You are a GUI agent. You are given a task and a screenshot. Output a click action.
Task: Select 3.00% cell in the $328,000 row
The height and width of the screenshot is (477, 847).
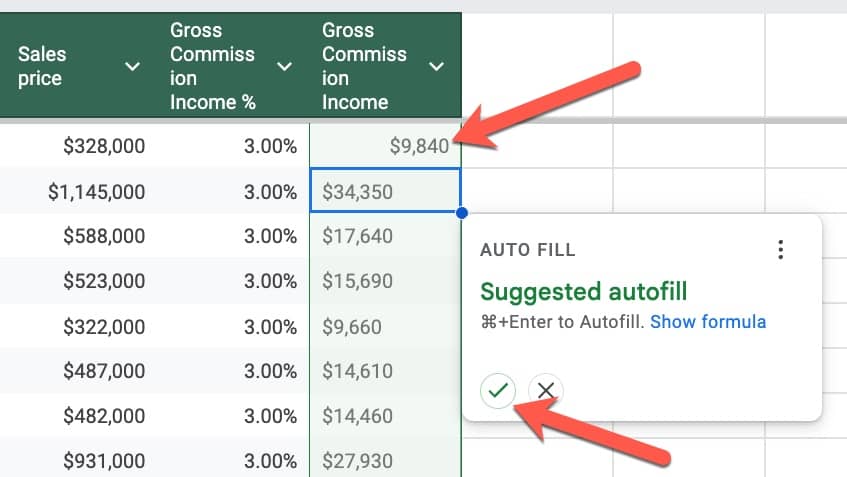(x=233, y=146)
